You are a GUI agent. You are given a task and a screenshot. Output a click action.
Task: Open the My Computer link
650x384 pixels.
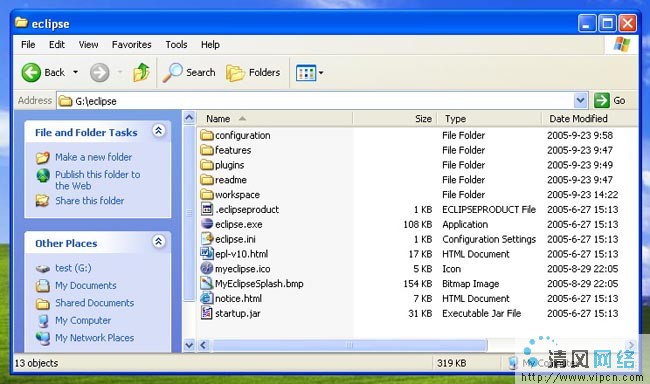pyautogui.click(x=83, y=321)
